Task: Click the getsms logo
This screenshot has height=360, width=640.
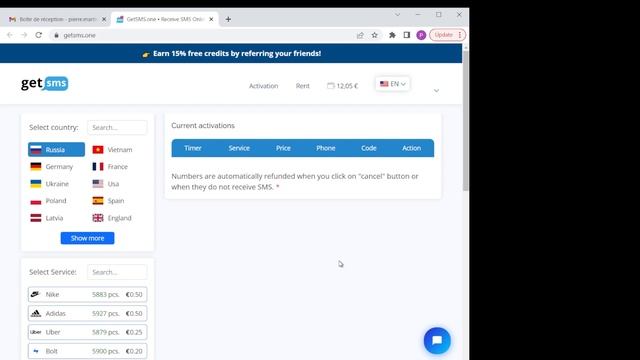Action: 44,84
